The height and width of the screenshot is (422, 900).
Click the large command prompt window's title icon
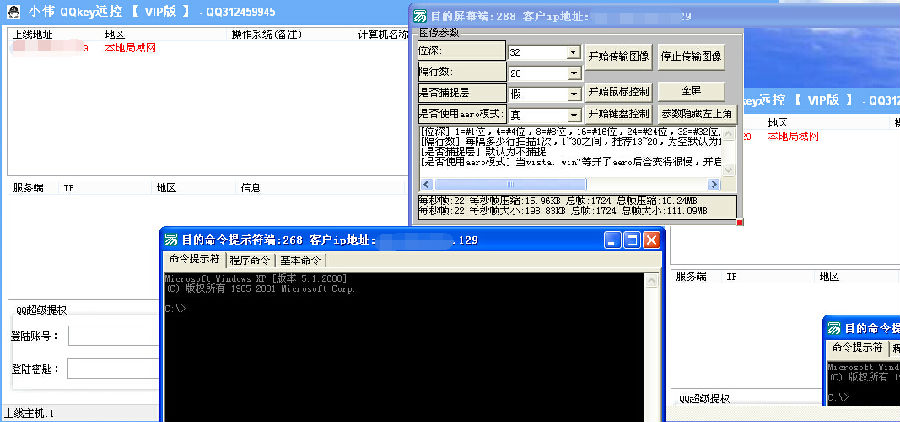click(172, 240)
